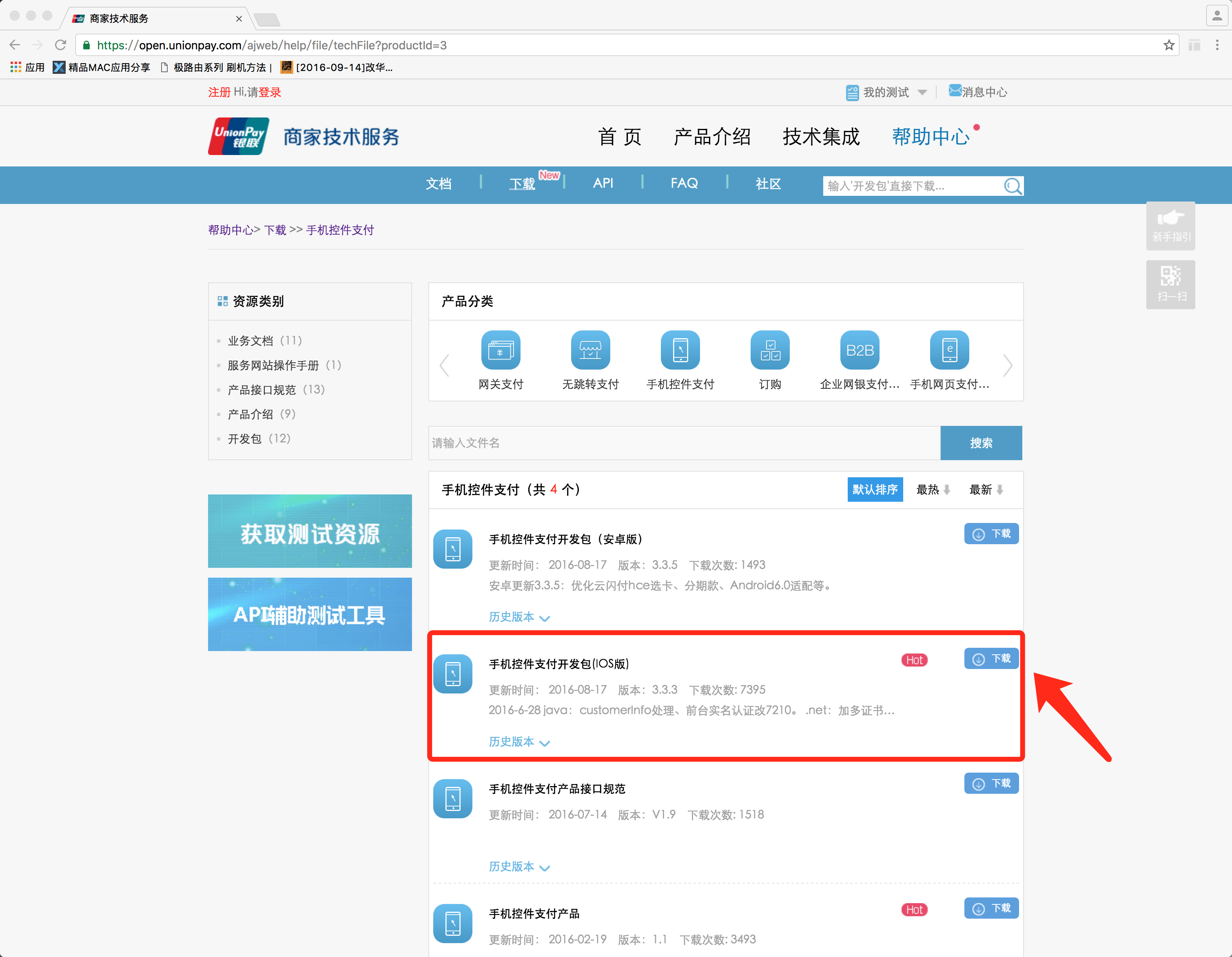Expand 历史版本 under the iOS SDK package

click(519, 742)
